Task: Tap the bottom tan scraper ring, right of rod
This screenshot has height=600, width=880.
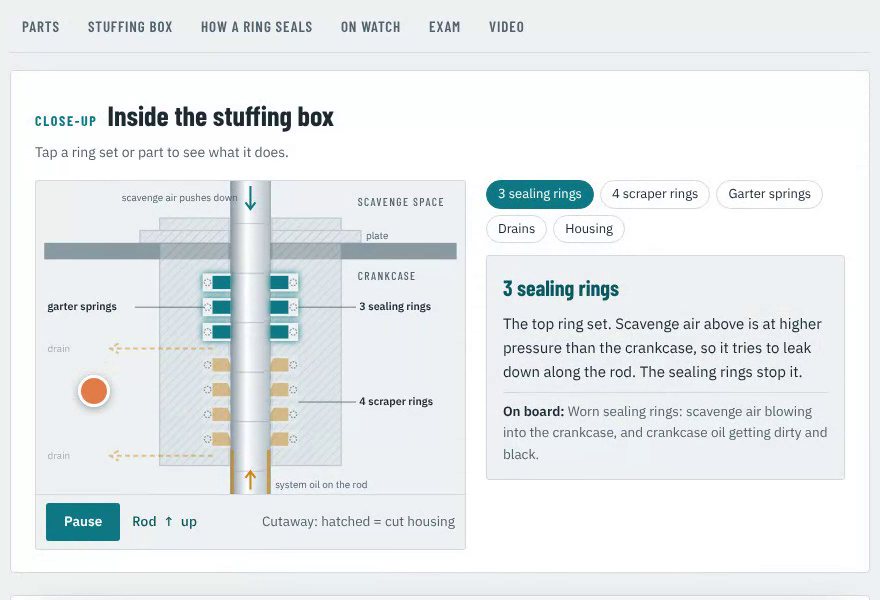Action: click(x=279, y=439)
